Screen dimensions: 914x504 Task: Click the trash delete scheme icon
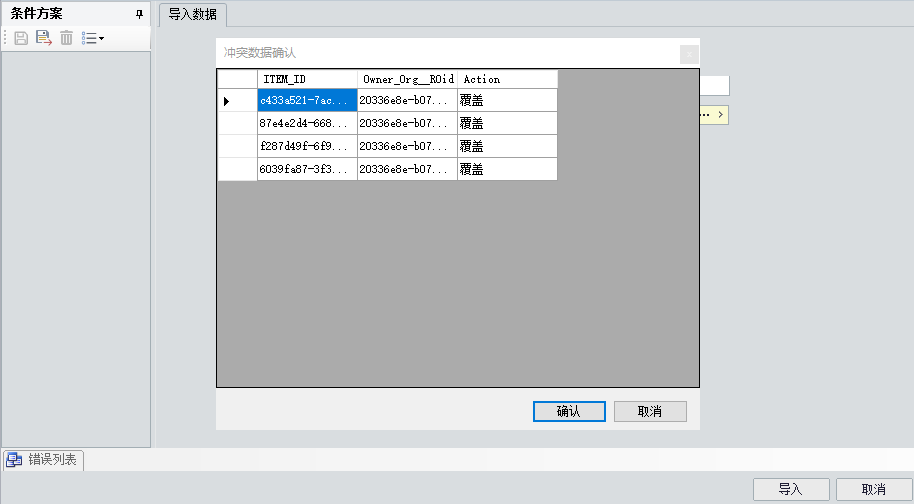click(x=66, y=38)
